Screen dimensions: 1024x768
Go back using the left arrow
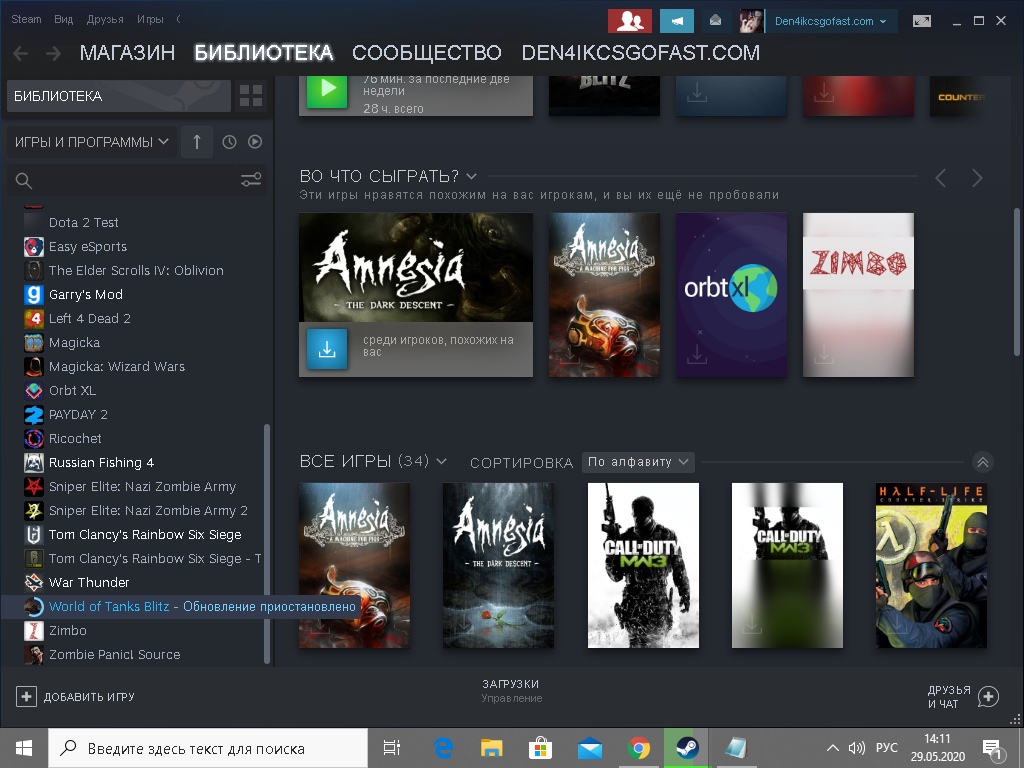tap(21, 53)
